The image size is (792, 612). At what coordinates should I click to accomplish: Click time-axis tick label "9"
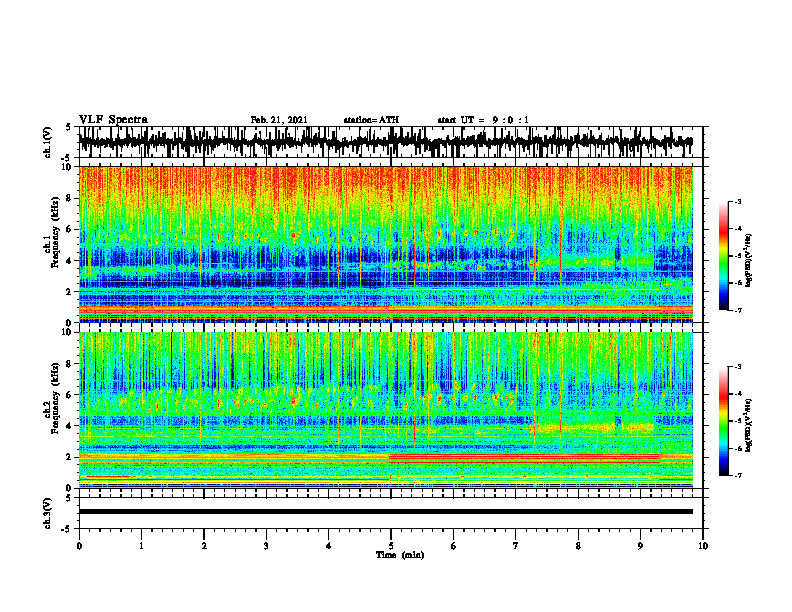(x=640, y=546)
